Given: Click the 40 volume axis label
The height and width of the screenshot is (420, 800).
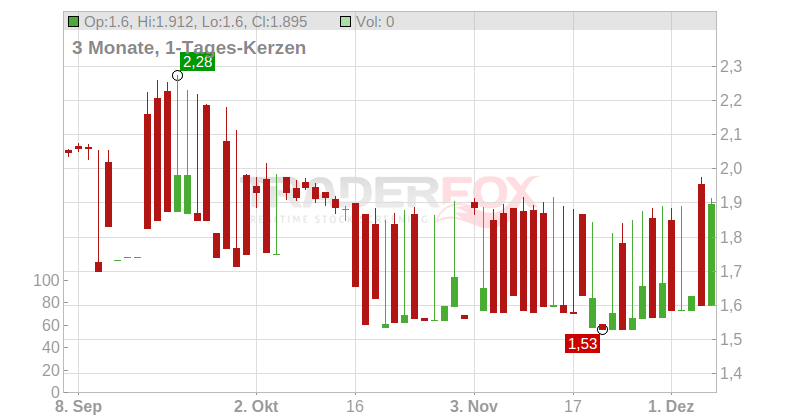Looking at the screenshot, I should tap(51, 348).
